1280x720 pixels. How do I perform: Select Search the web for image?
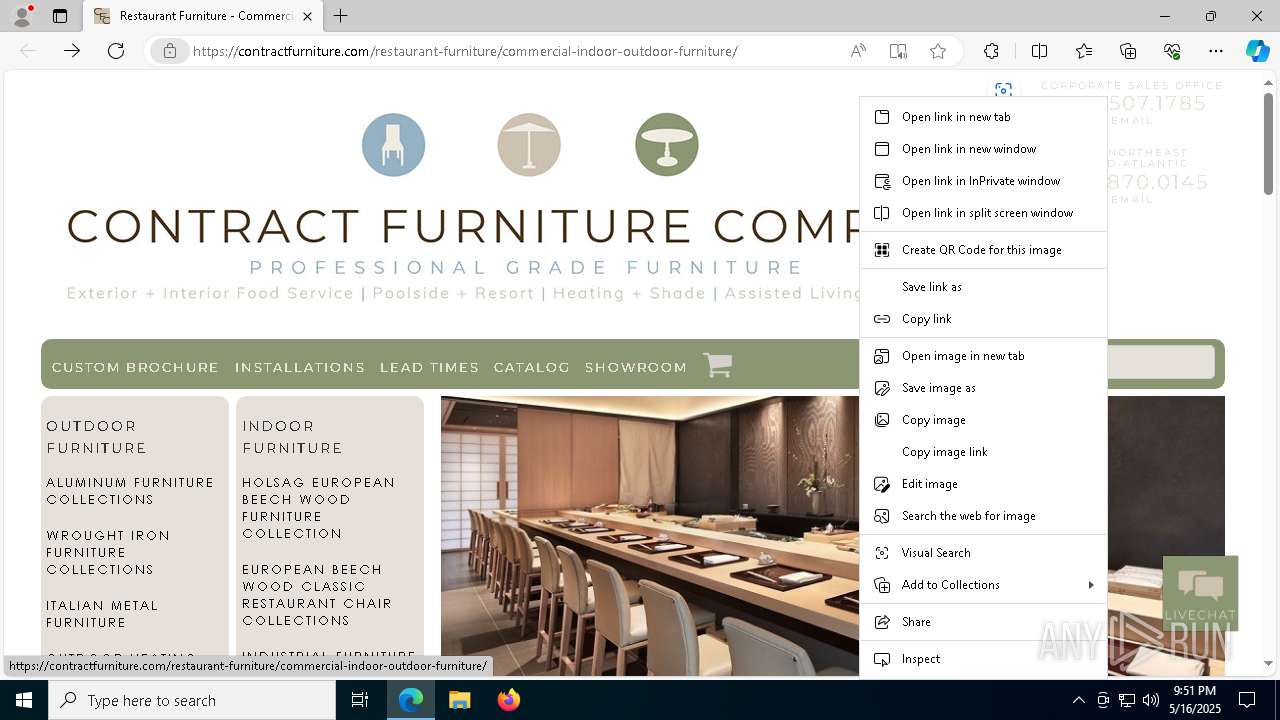(x=983, y=516)
